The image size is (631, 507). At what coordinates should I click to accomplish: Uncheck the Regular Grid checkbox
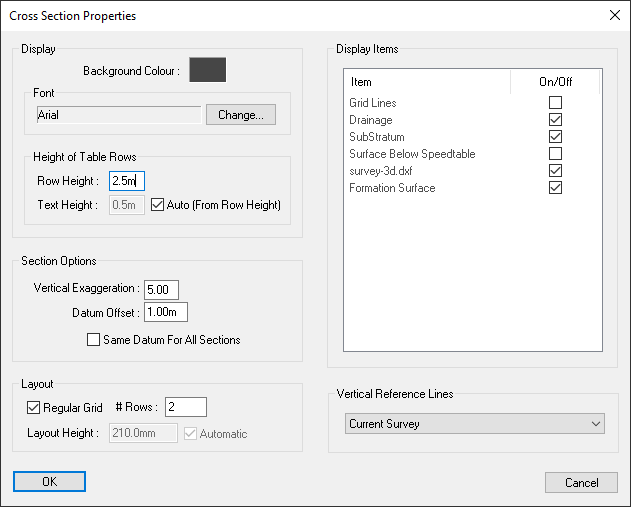pyautogui.click(x=33, y=407)
